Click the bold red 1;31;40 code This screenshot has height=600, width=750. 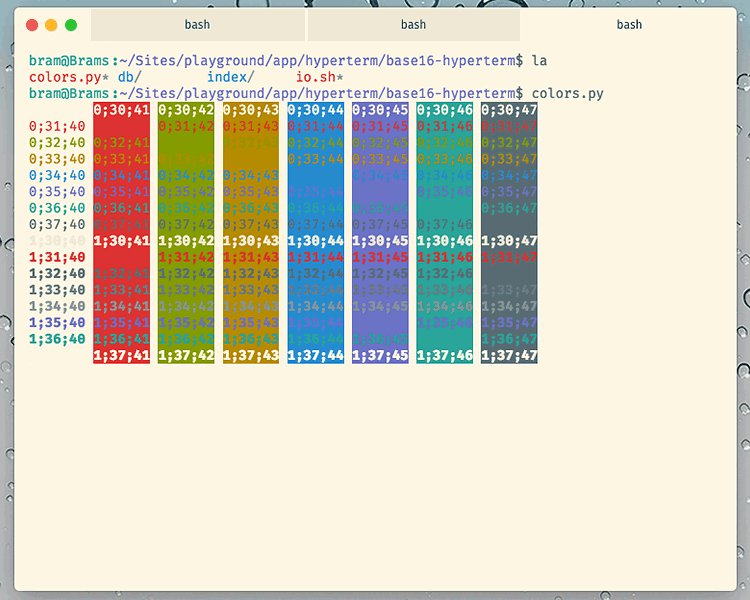pos(57,257)
